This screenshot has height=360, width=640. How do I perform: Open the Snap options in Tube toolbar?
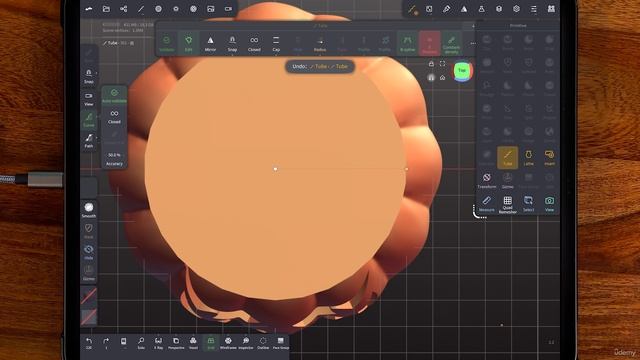pos(232,43)
